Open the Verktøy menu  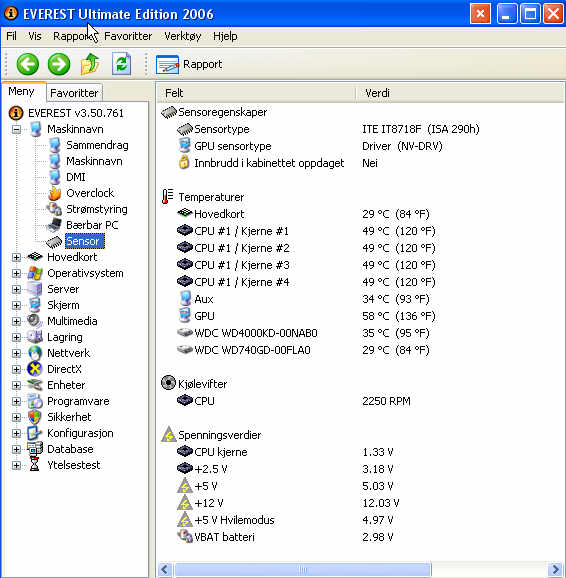point(183,36)
